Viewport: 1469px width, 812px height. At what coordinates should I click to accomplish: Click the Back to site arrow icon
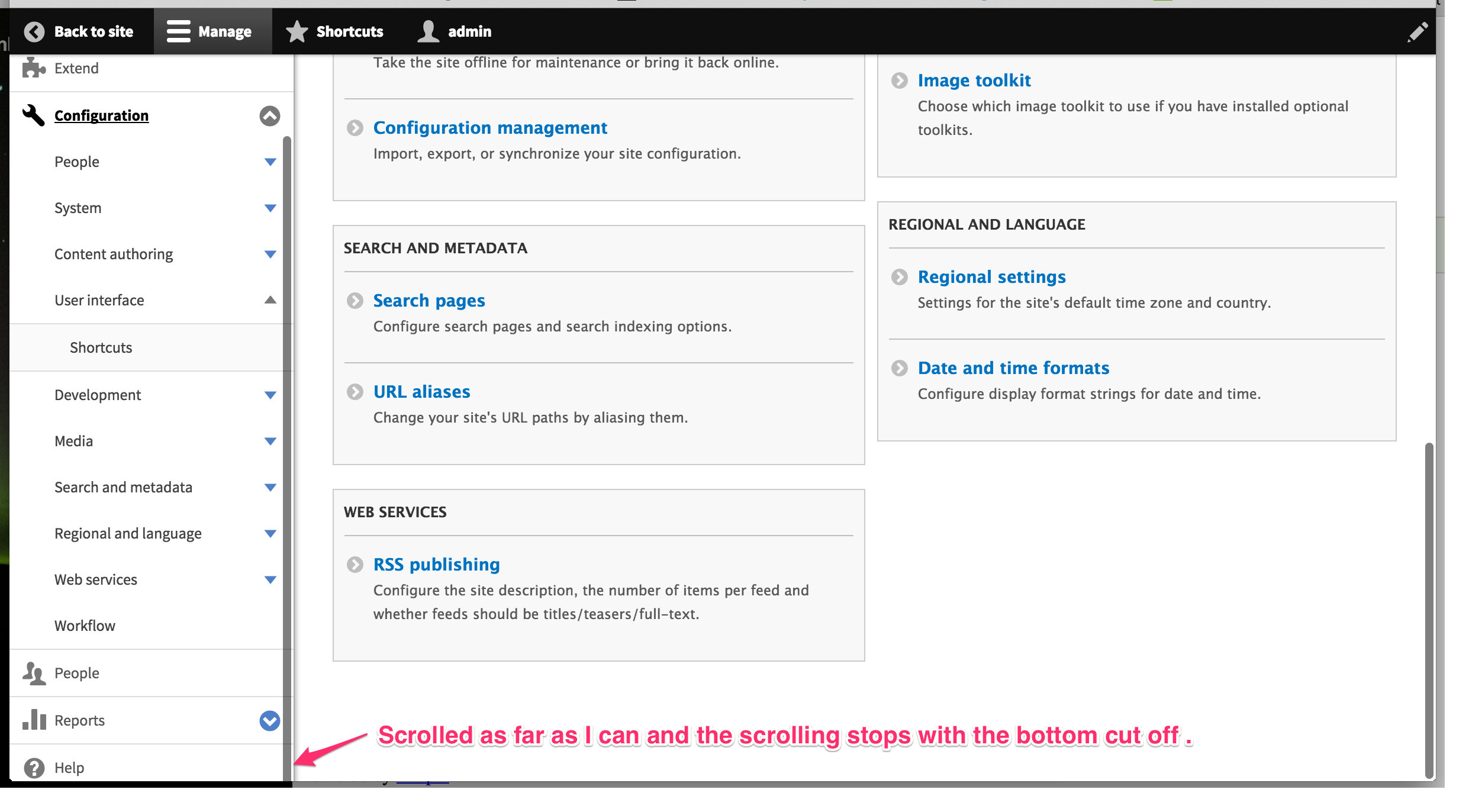(34, 31)
